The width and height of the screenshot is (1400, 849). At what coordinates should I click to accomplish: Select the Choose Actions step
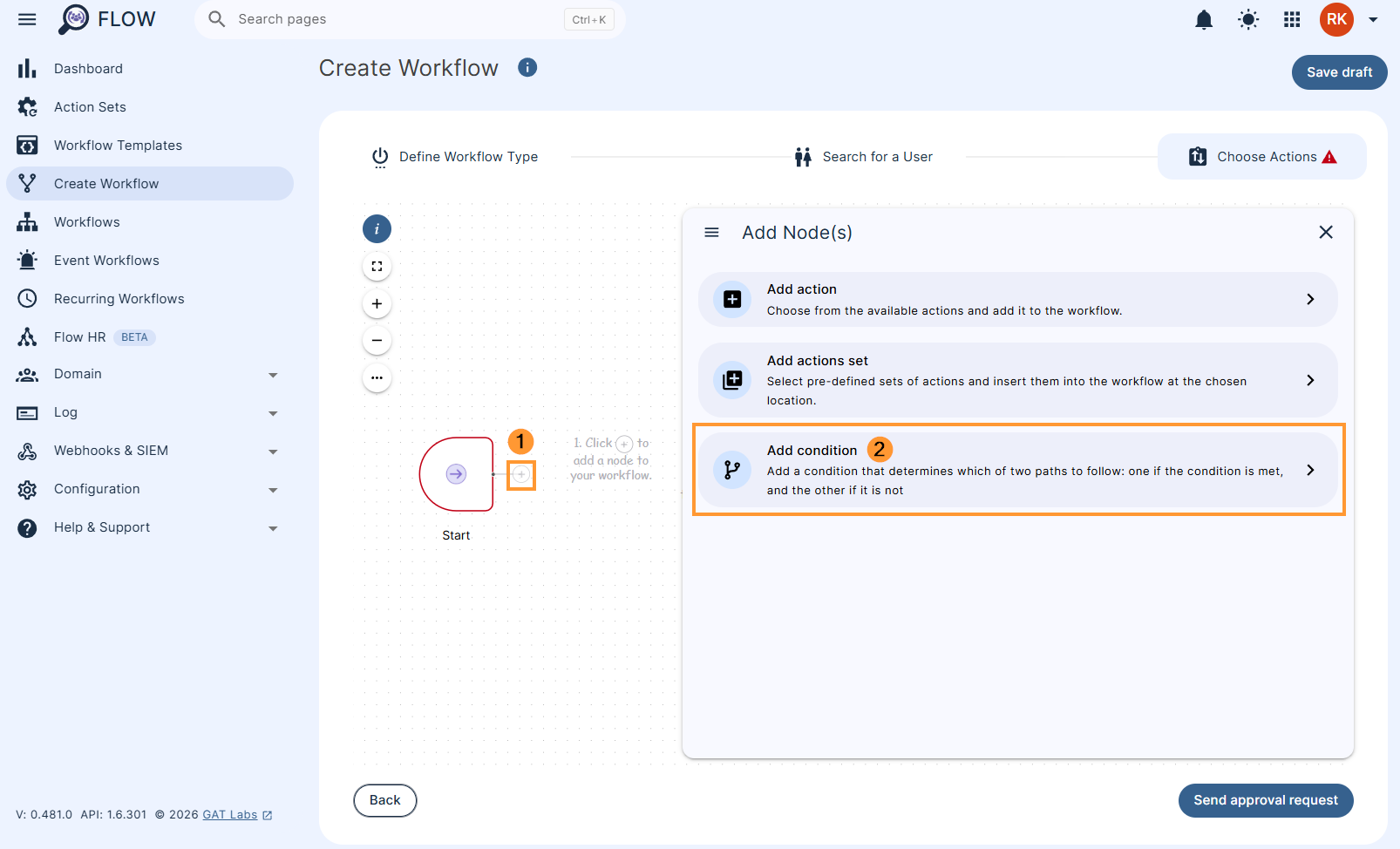point(1261,157)
